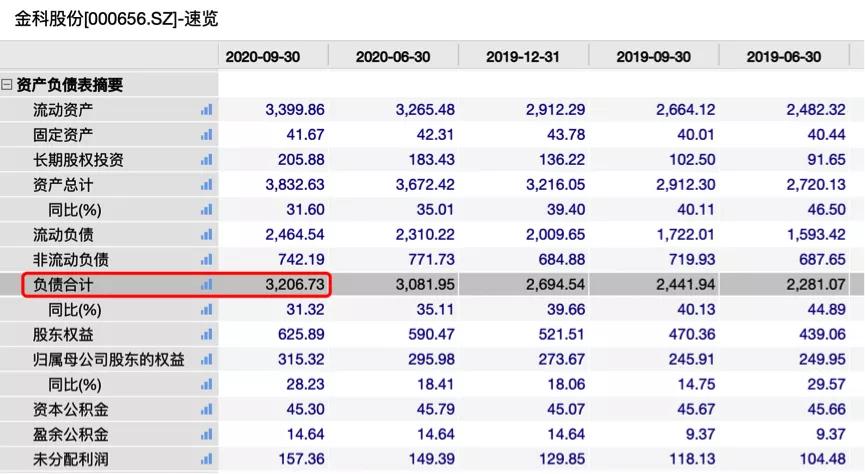Image resolution: width=865 pixels, height=474 pixels.
Task: Open chart icon for 资本公积金 row
Action: click(206, 409)
